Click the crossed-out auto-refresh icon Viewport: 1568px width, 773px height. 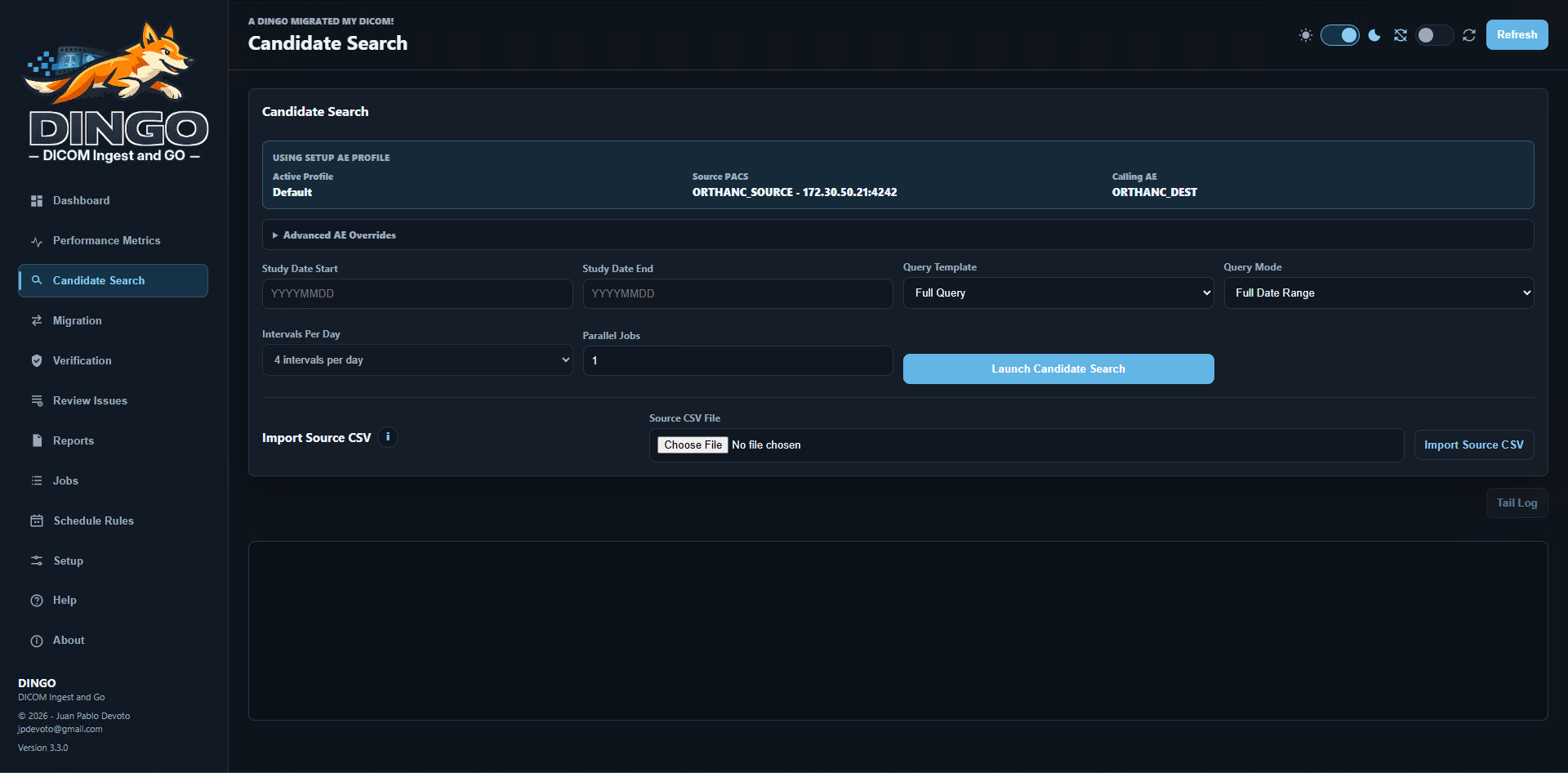point(1401,35)
